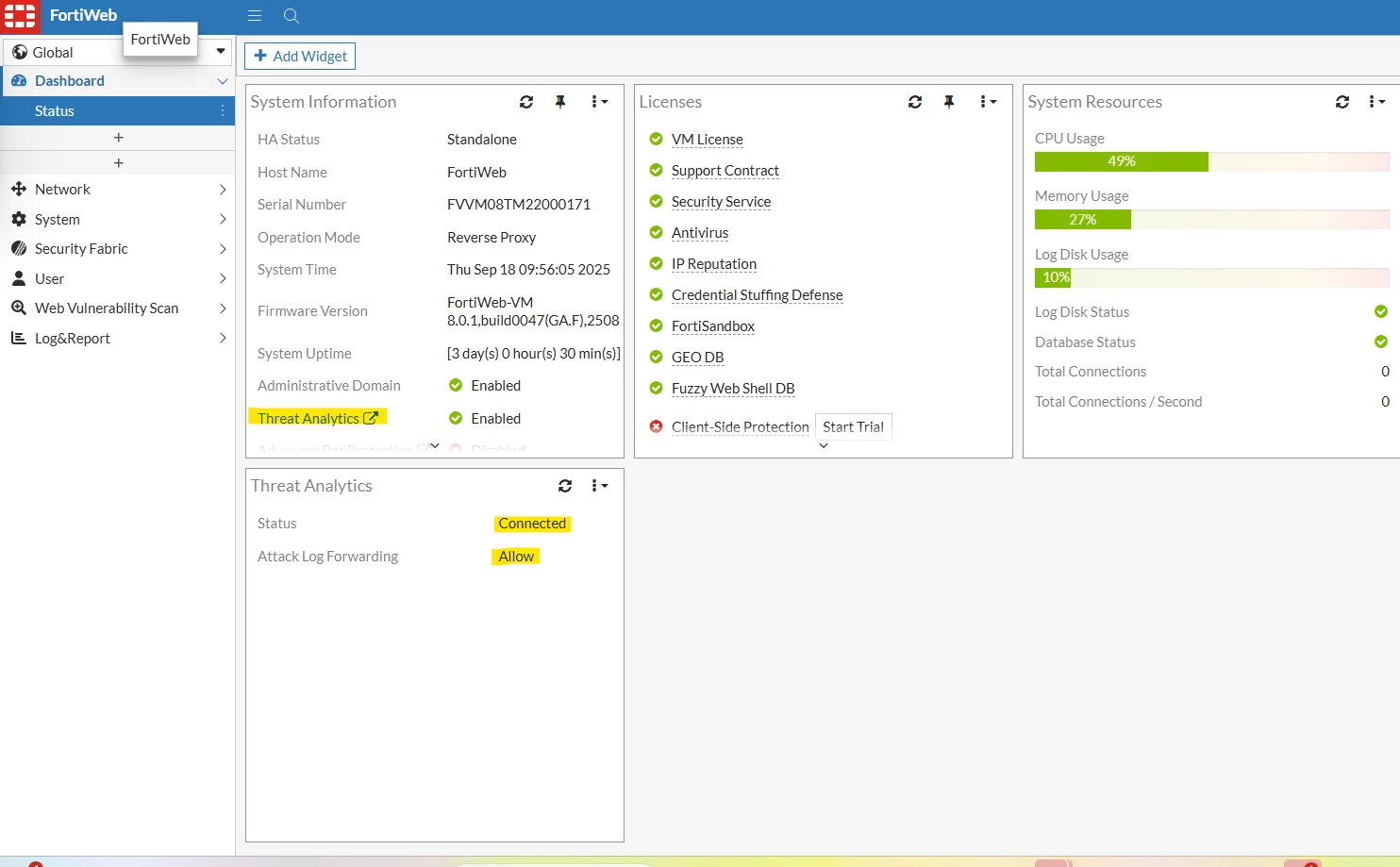Screen dimensions: 1400x867
Task: Refresh the System Resources widget
Action: coord(1342,102)
